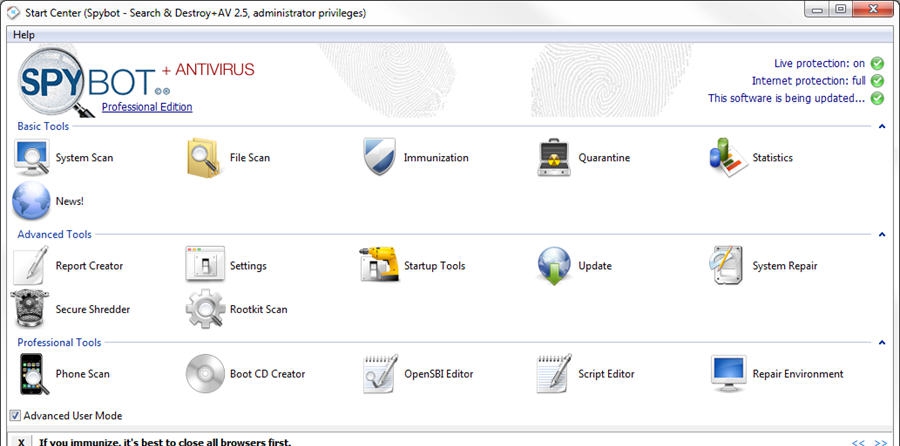The width and height of the screenshot is (900, 446).
Task: Open the Report Creator icon
Action: point(30,266)
